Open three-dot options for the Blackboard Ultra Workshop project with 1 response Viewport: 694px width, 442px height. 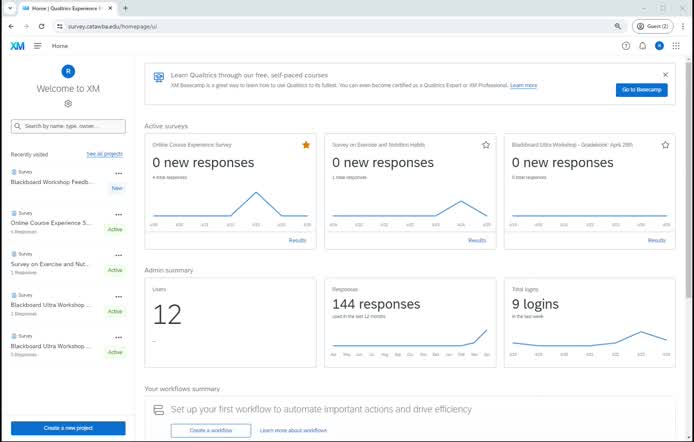pos(119,296)
